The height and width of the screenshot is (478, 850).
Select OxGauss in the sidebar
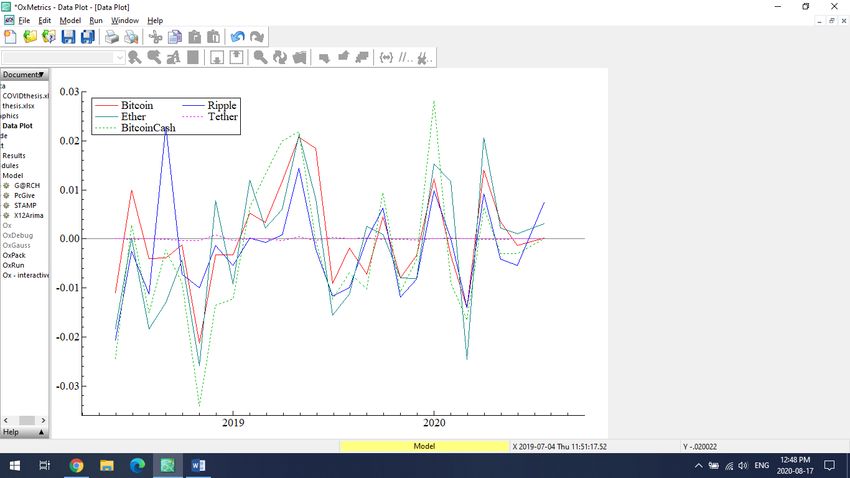click(x=16, y=245)
